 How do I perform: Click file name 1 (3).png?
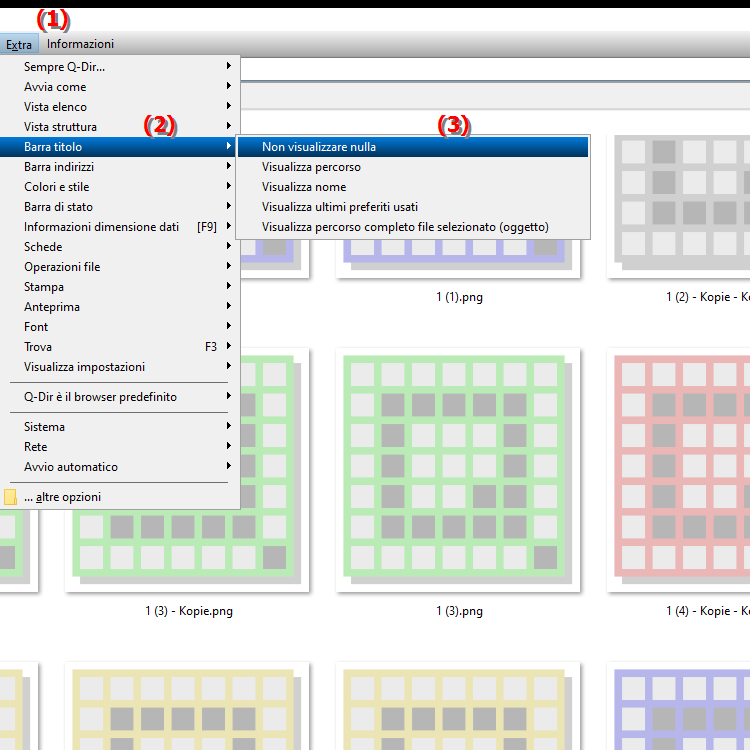[459, 611]
